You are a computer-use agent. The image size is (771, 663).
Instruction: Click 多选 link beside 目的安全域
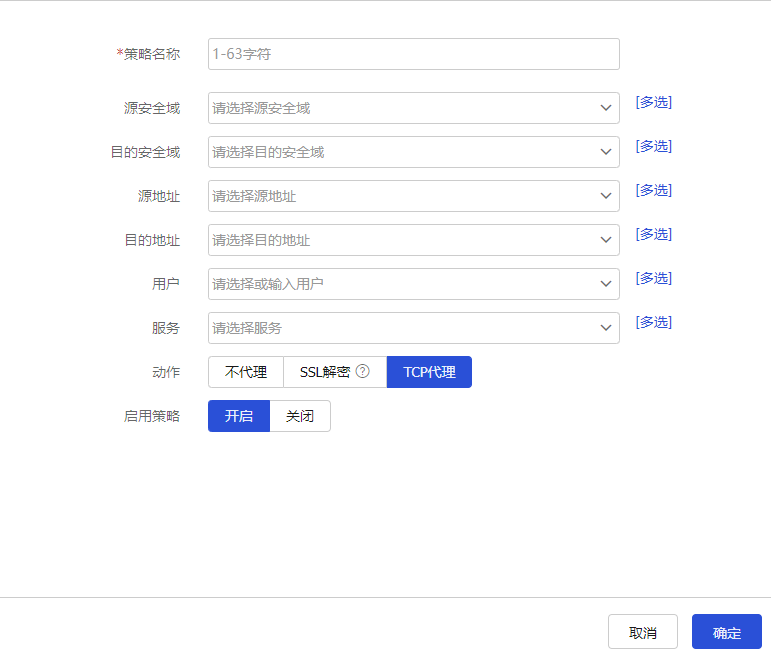pyautogui.click(x=653, y=146)
